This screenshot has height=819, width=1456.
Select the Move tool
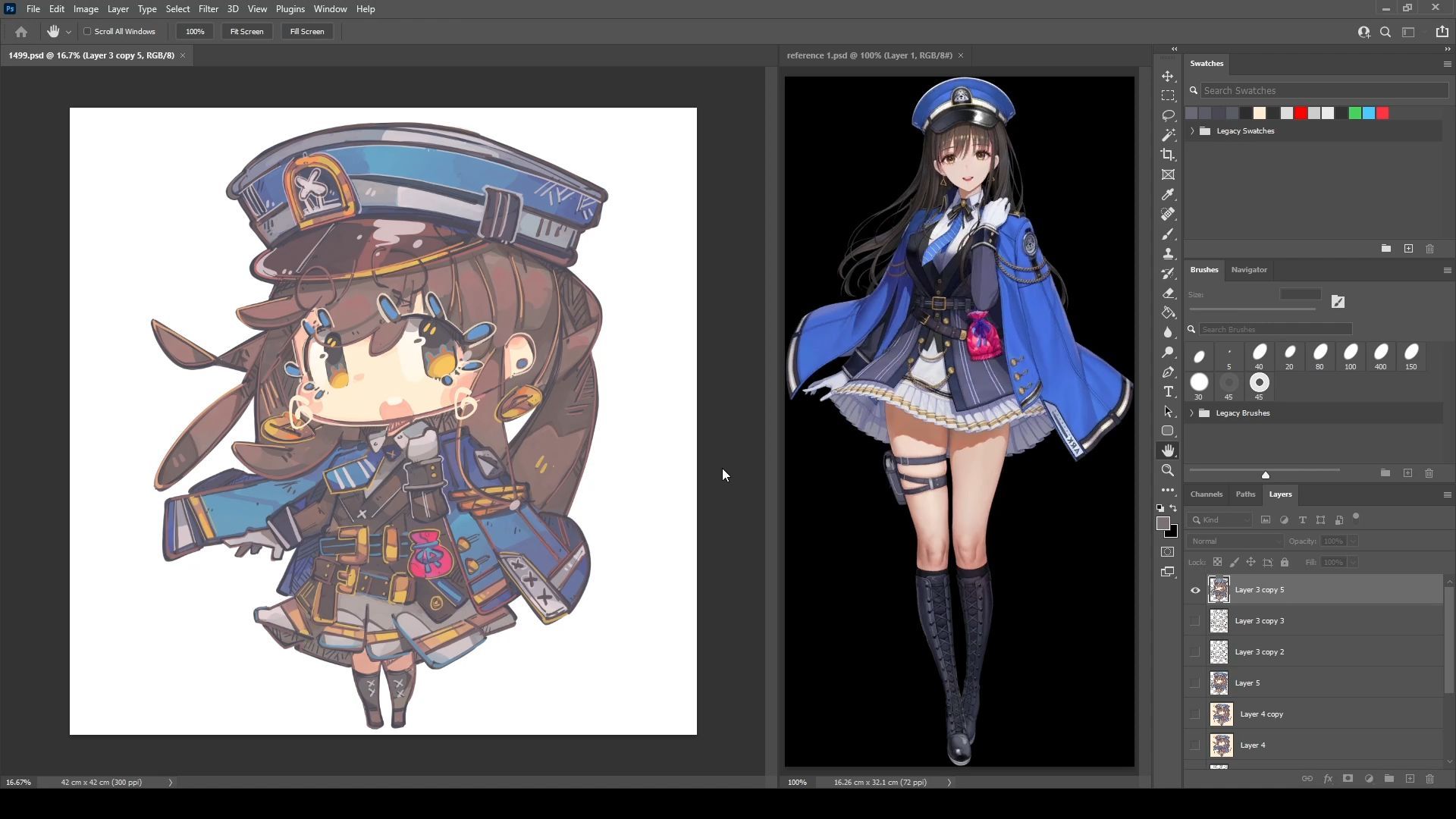(x=1168, y=77)
